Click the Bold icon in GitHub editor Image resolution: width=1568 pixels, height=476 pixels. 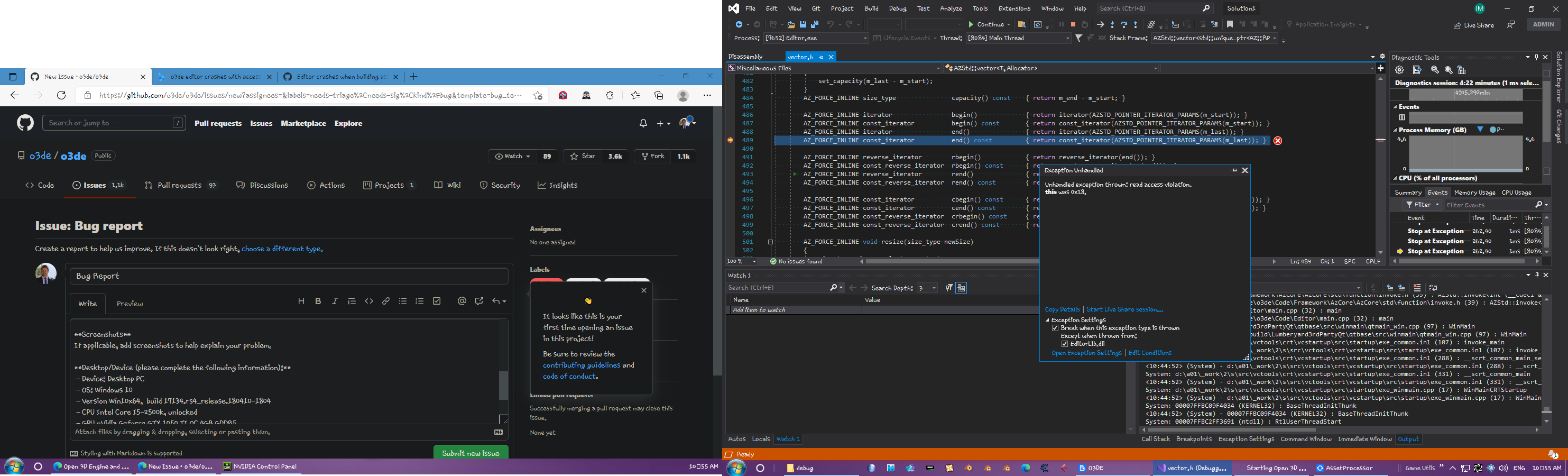tap(318, 301)
